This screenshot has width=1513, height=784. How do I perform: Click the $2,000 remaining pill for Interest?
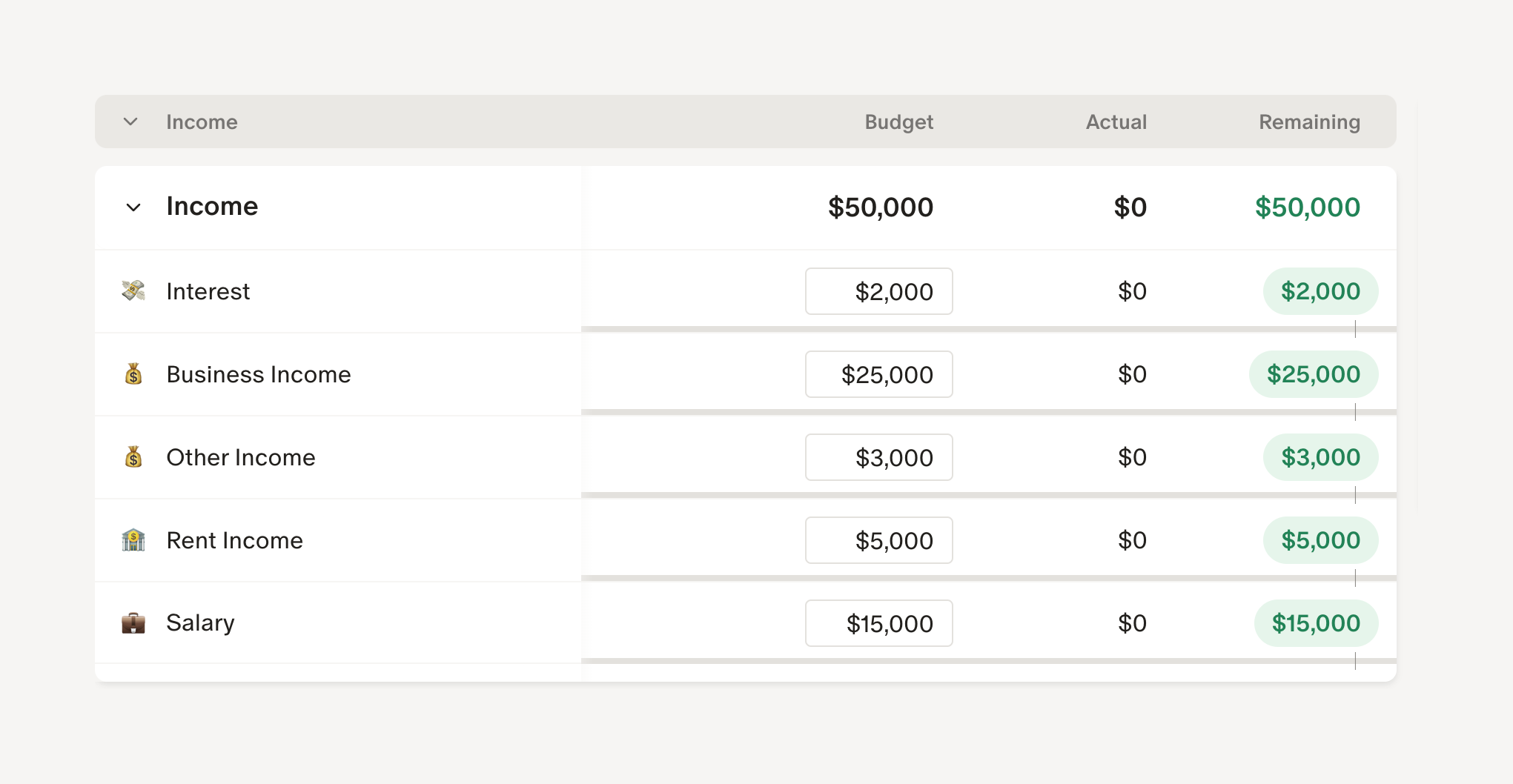coord(1320,291)
